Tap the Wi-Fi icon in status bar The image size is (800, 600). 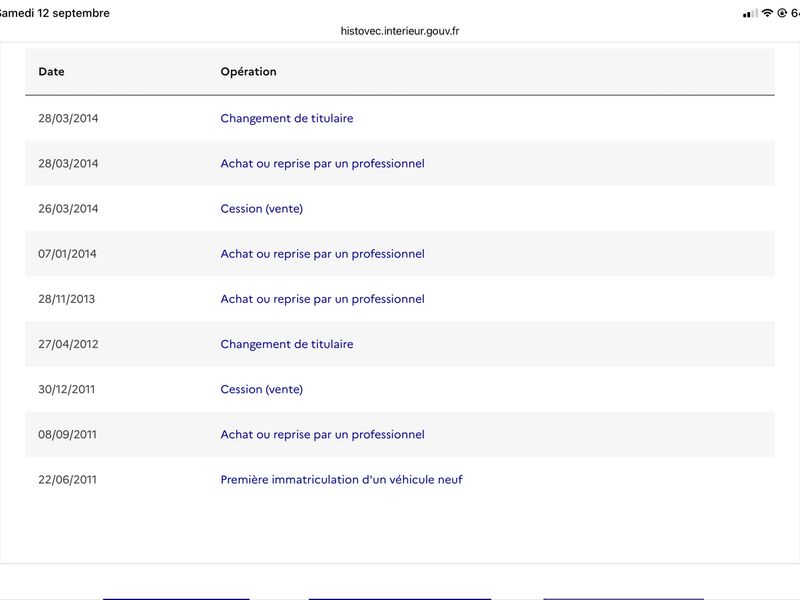[x=767, y=13]
